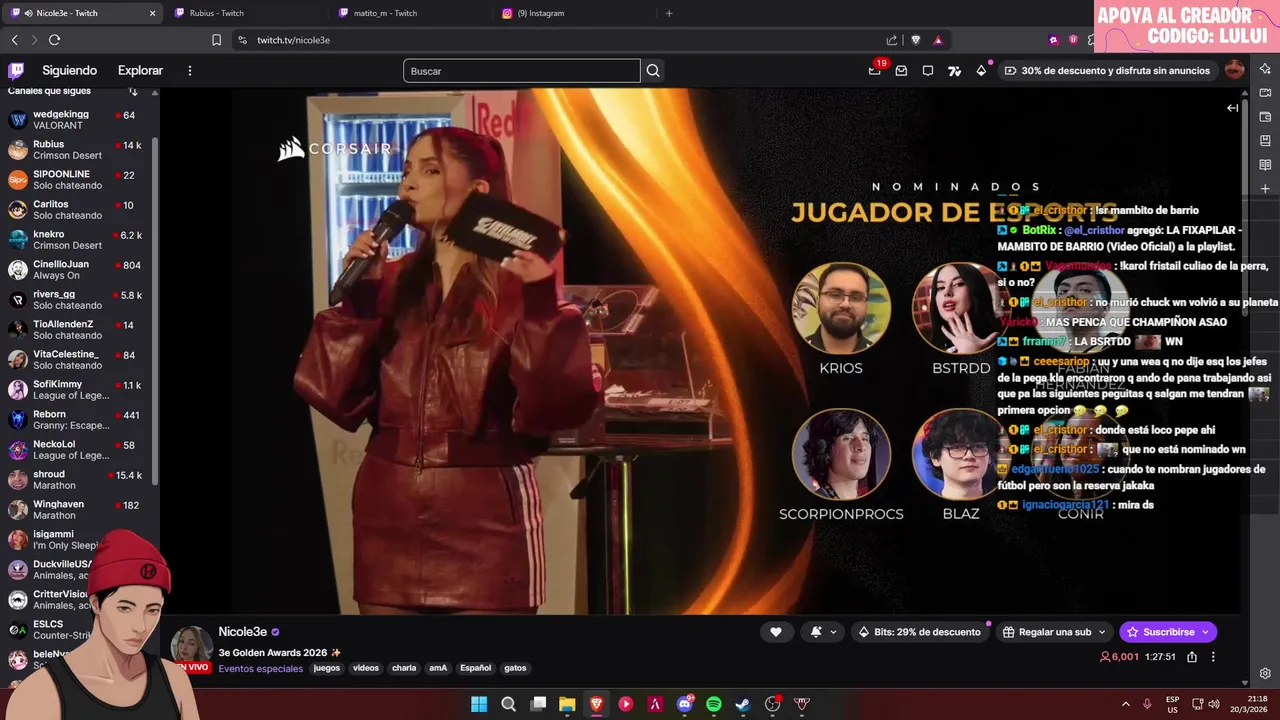
Task: Open wedgekingg channel in the sidebar
Action: 78,120
